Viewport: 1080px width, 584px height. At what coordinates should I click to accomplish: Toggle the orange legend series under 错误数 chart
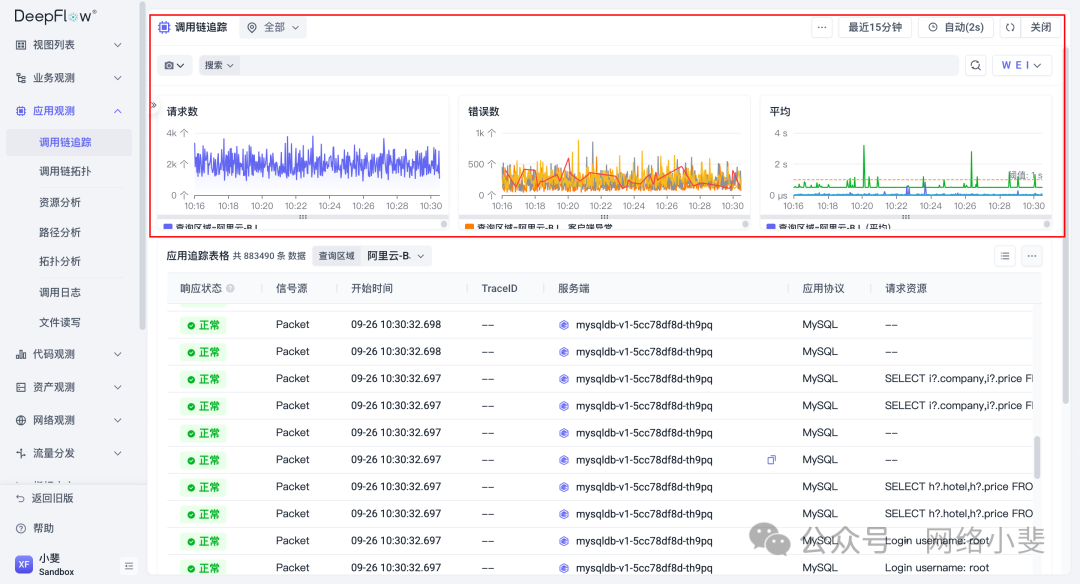470,228
